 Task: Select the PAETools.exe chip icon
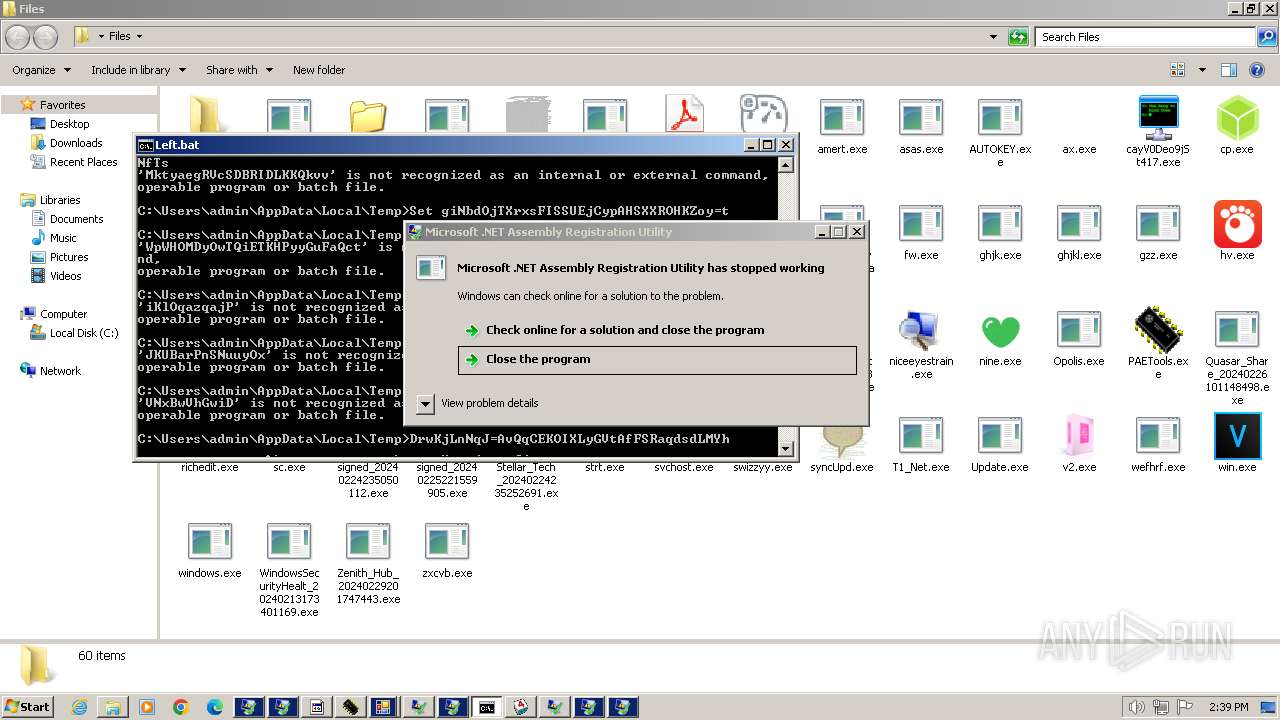pyautogui.click(x=1158, y=330)
